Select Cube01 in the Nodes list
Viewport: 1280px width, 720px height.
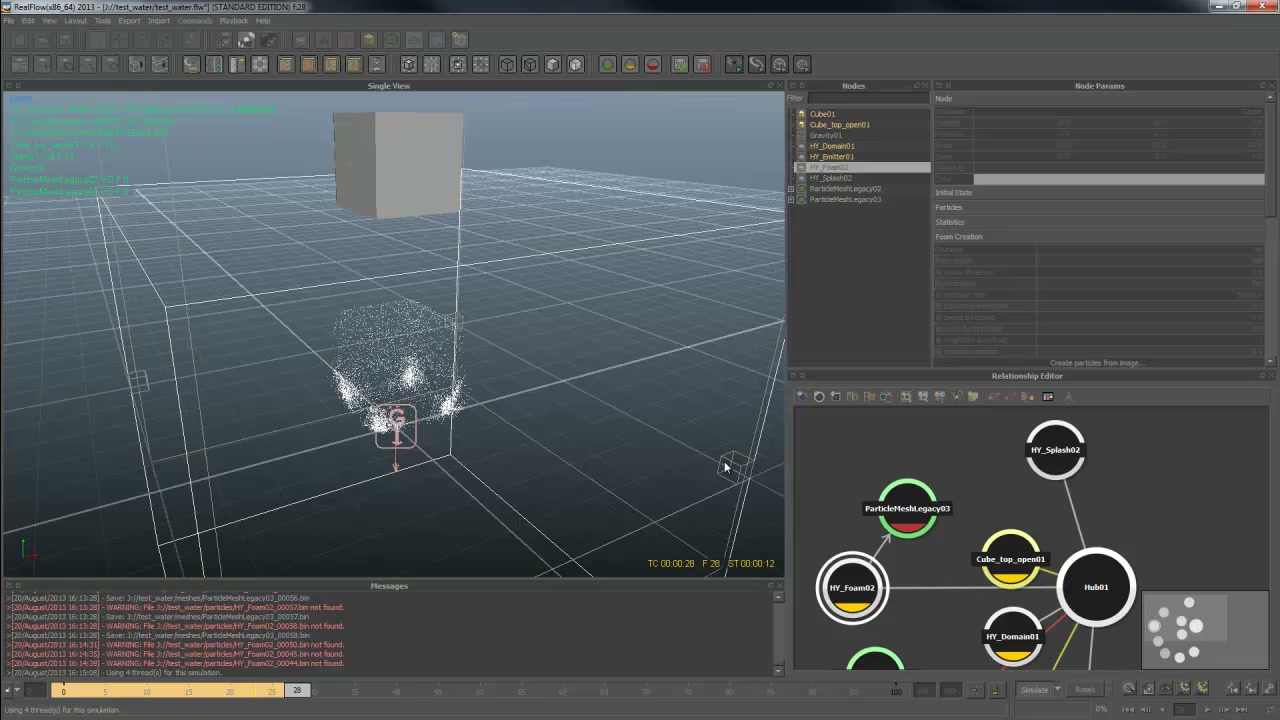point(822,114)
